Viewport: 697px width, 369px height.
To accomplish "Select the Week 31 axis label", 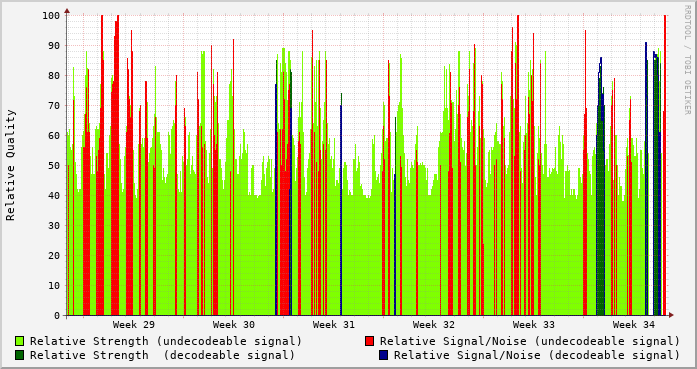I will pyautogui.click(x=334, y=325).
